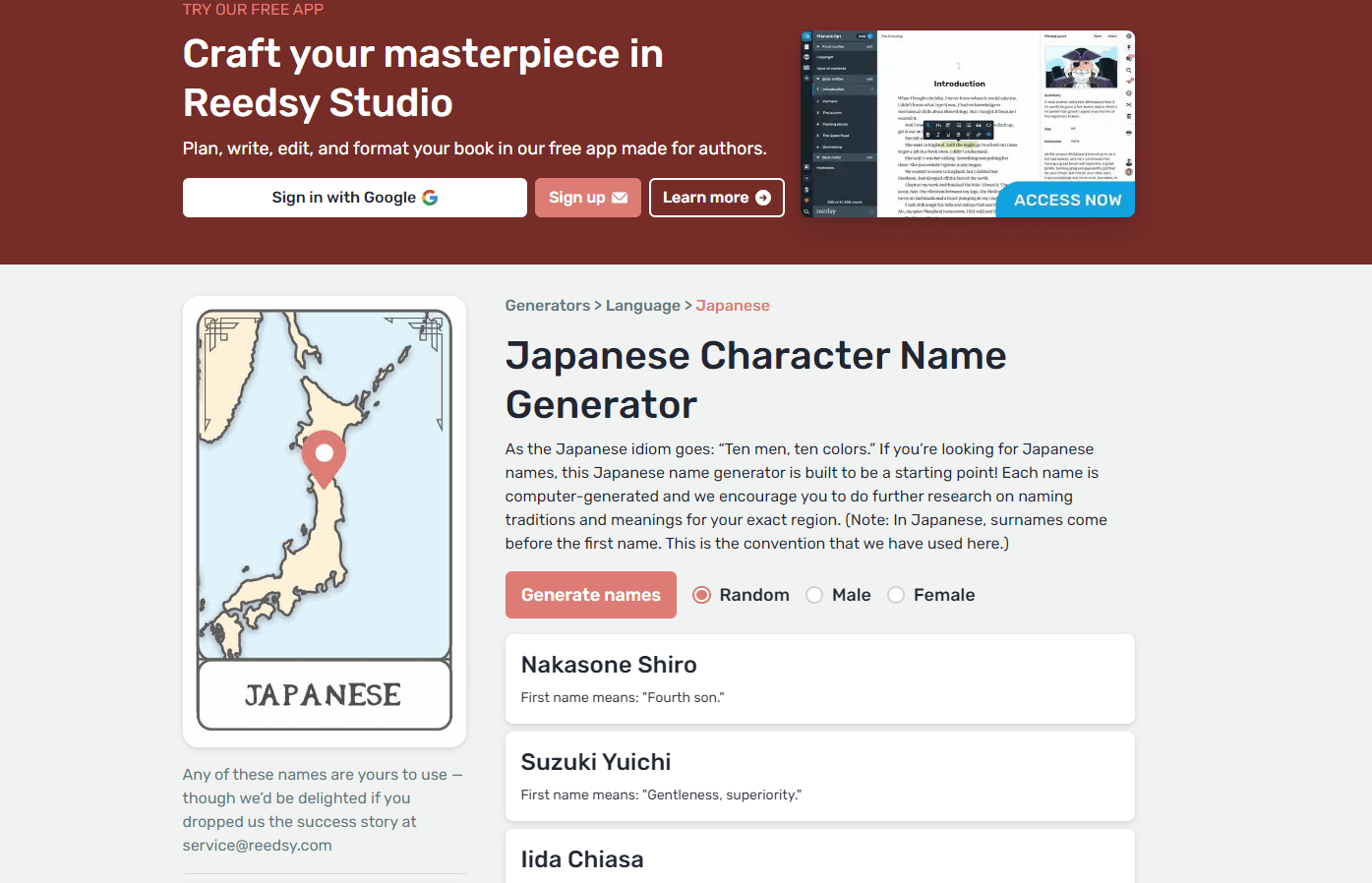Click the TRY OUR FREE APP label
Image resolution: width=1372 pixels, height=883 pixels.
tap(253, 9)
